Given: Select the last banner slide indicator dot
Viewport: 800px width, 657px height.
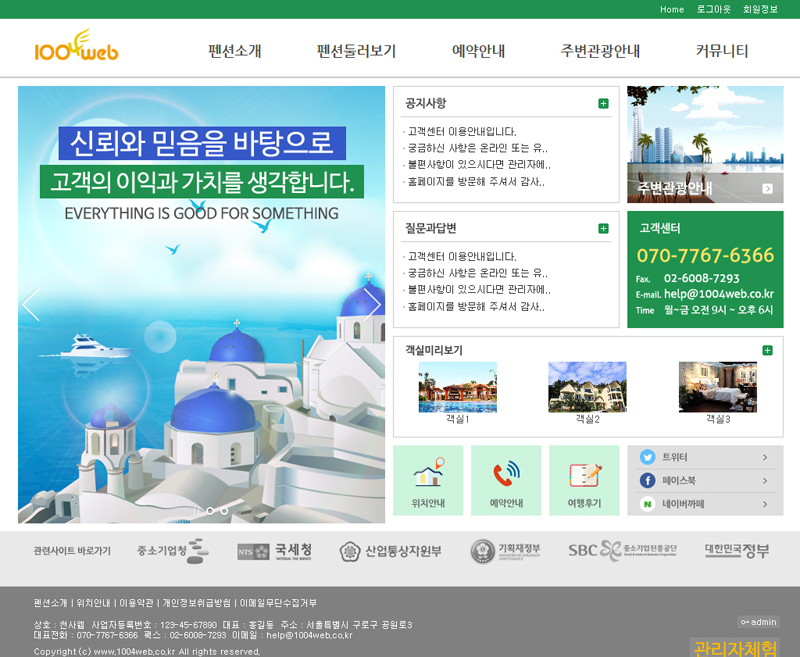Looking at the screenshot, I should tap(224, 511).
